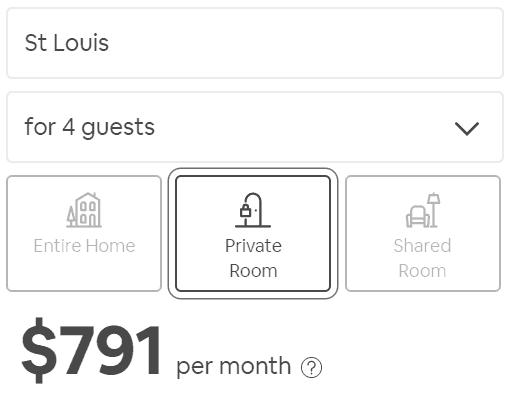Click the 'Shared Room' text label
Viewport: 514px width, 396px height.
(x=422, y=258)
